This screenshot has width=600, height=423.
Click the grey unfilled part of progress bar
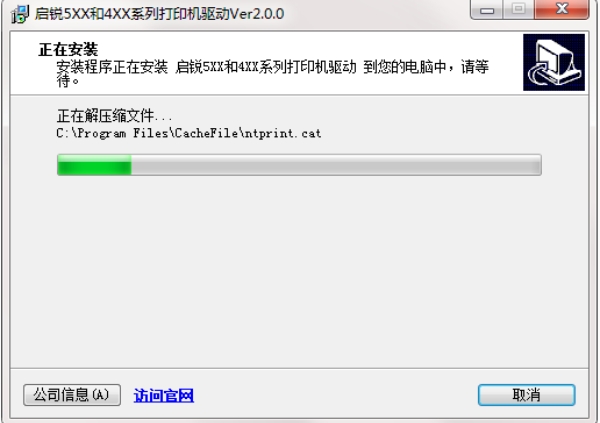point(336,165)
